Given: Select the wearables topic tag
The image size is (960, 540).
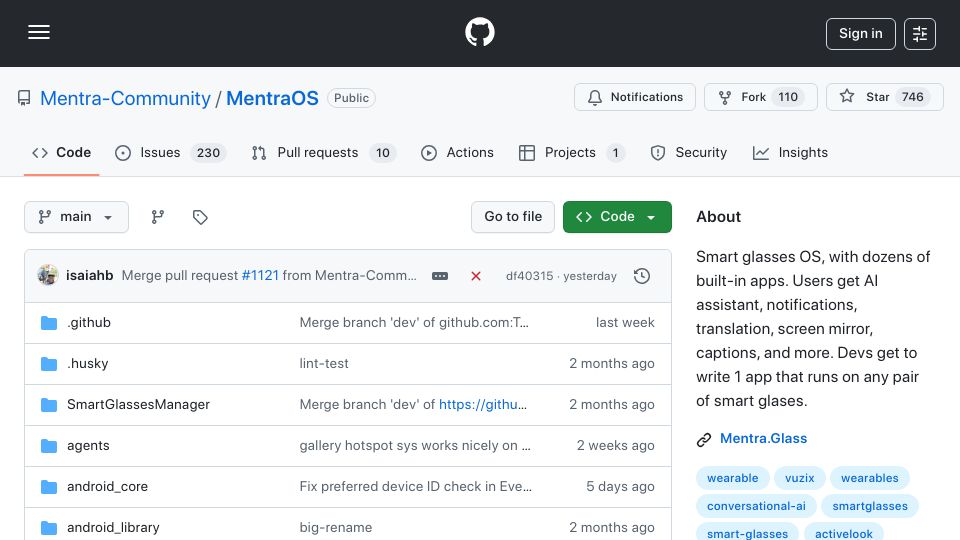Looking at the screenshot, I should coord(869,478).
